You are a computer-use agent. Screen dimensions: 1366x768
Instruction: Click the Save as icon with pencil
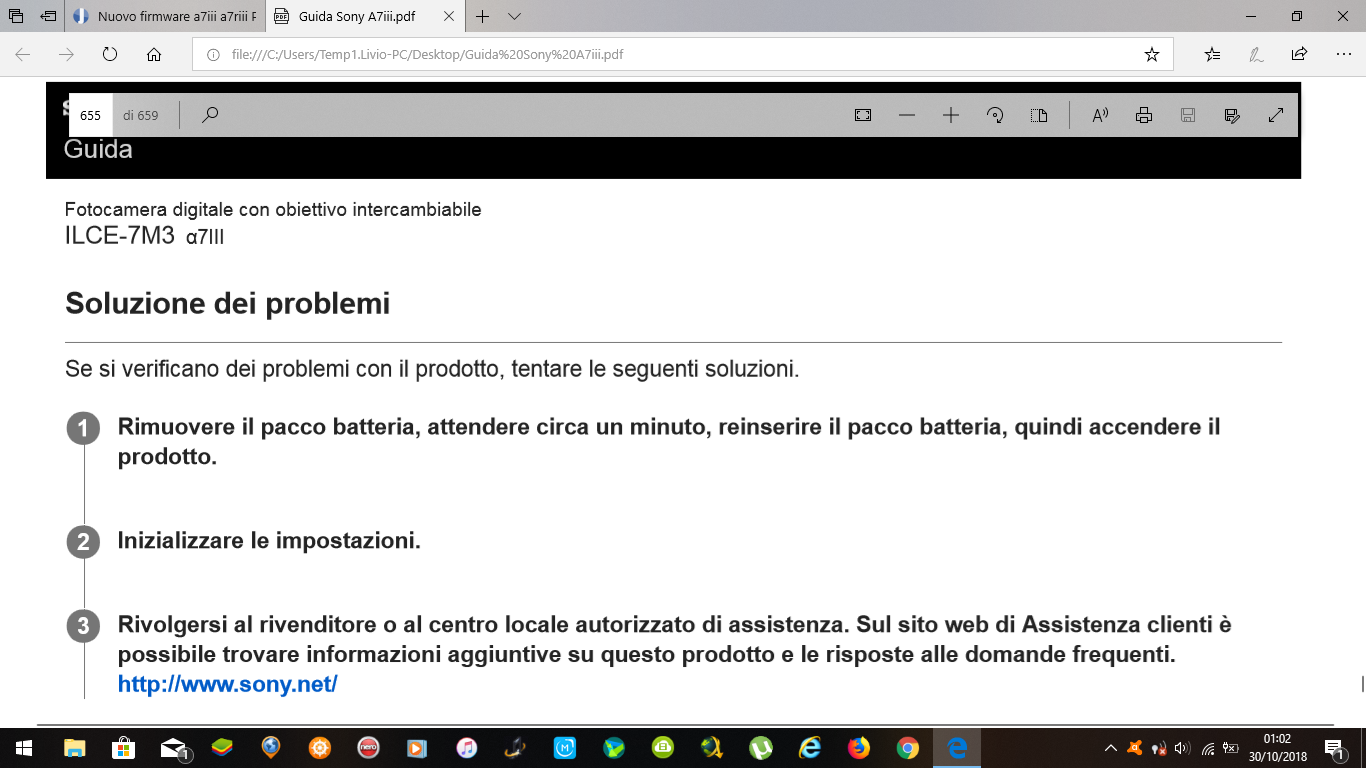pyautogui.click(x=1232, y=115)
